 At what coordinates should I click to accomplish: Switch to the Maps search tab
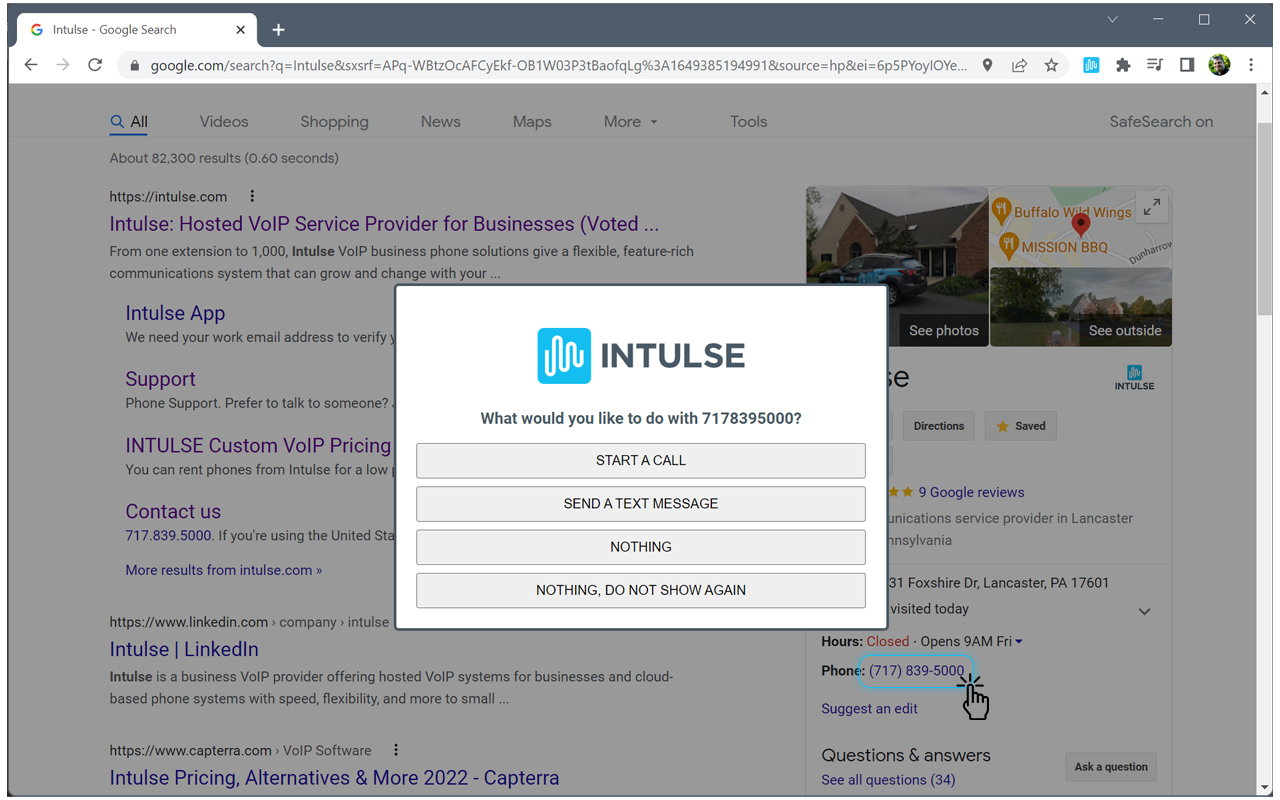[x=531, y=121]
